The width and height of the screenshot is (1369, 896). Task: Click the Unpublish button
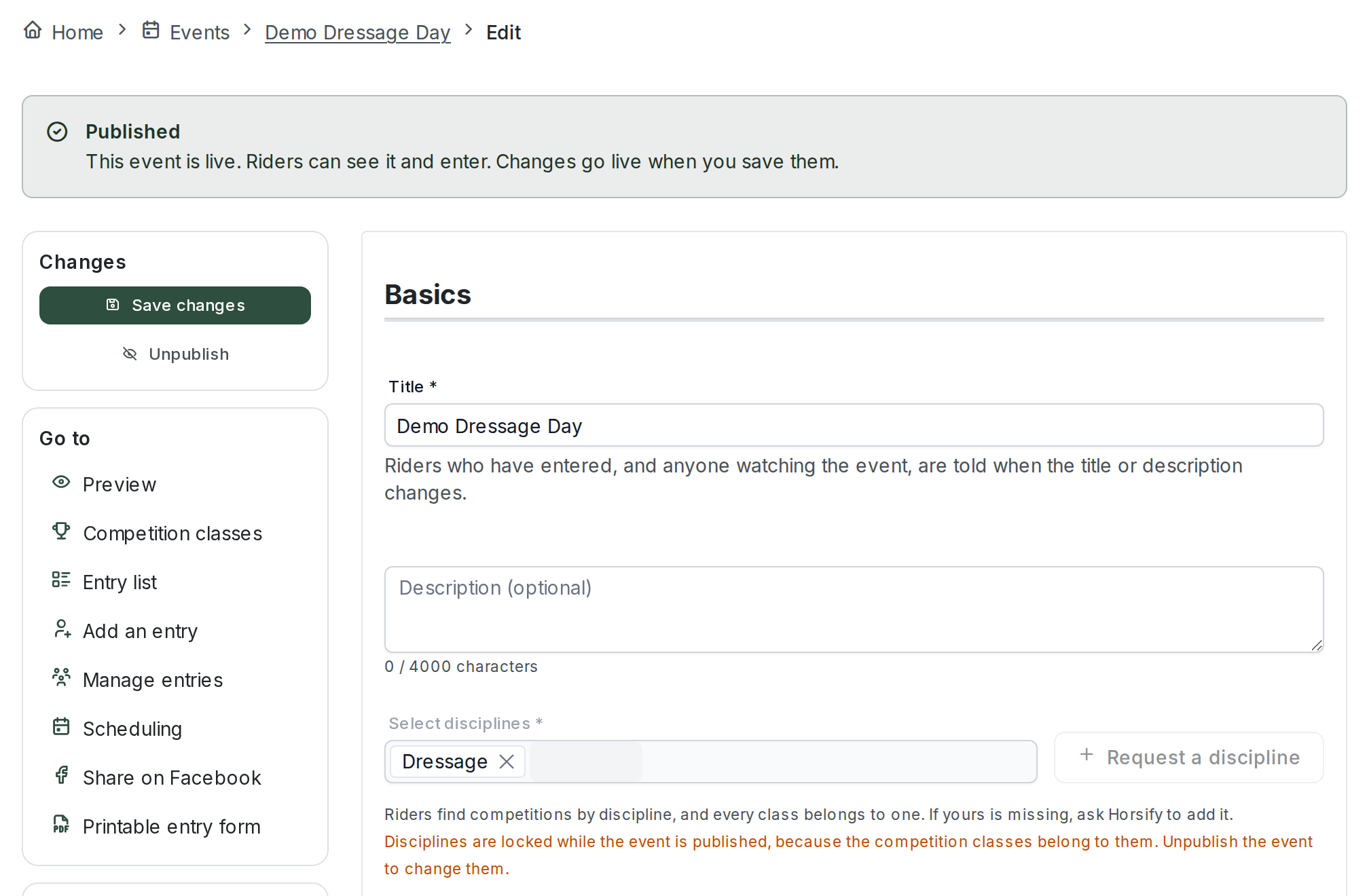[x=175, y=354]
